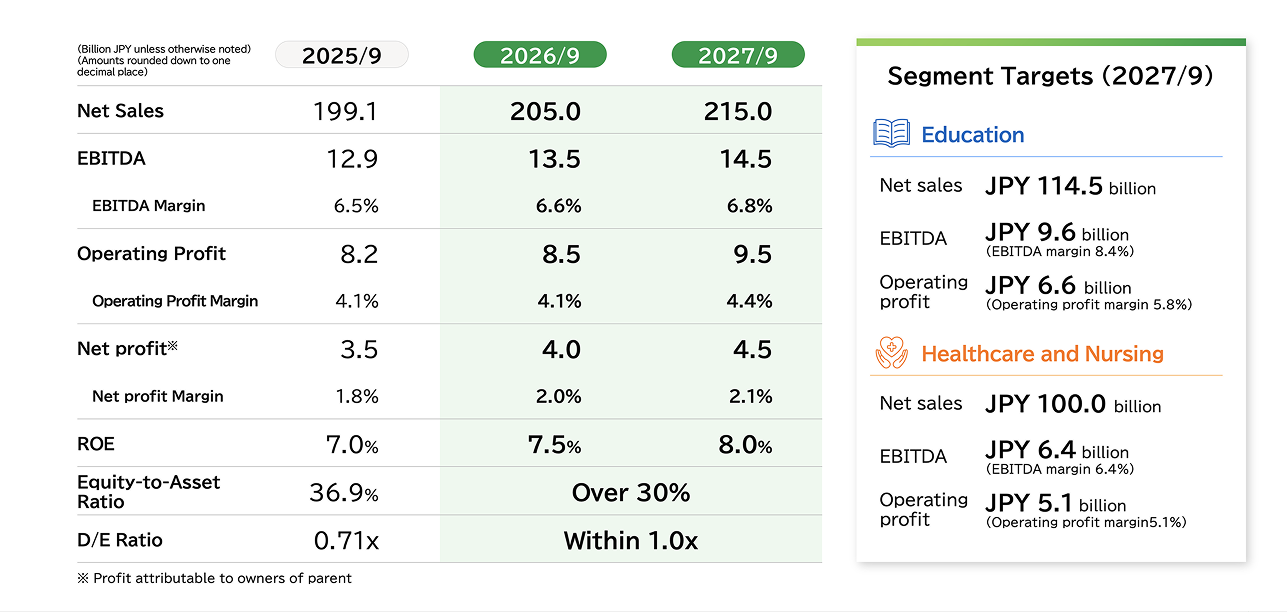Click the Net profit Margin row label

point(157,397)
